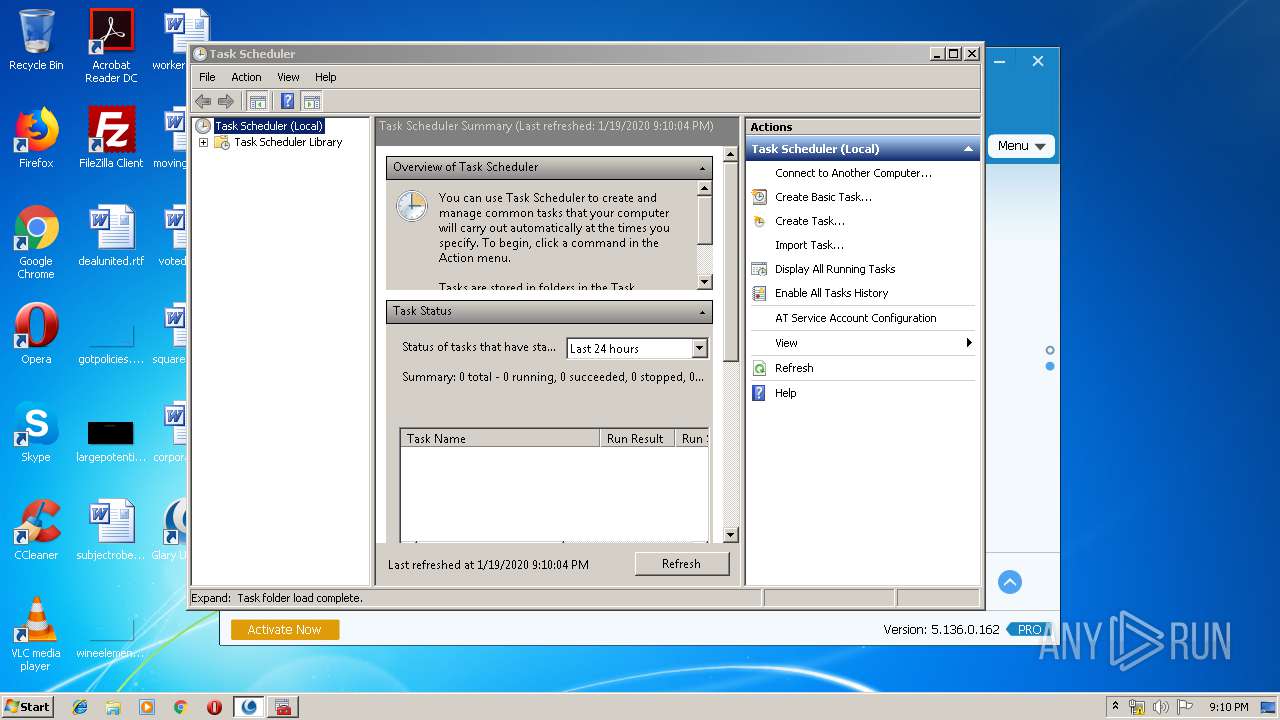Click Internet Explorer in the taskbar
The width and height of the screenshot is (1280, 720).
(80, 707)
